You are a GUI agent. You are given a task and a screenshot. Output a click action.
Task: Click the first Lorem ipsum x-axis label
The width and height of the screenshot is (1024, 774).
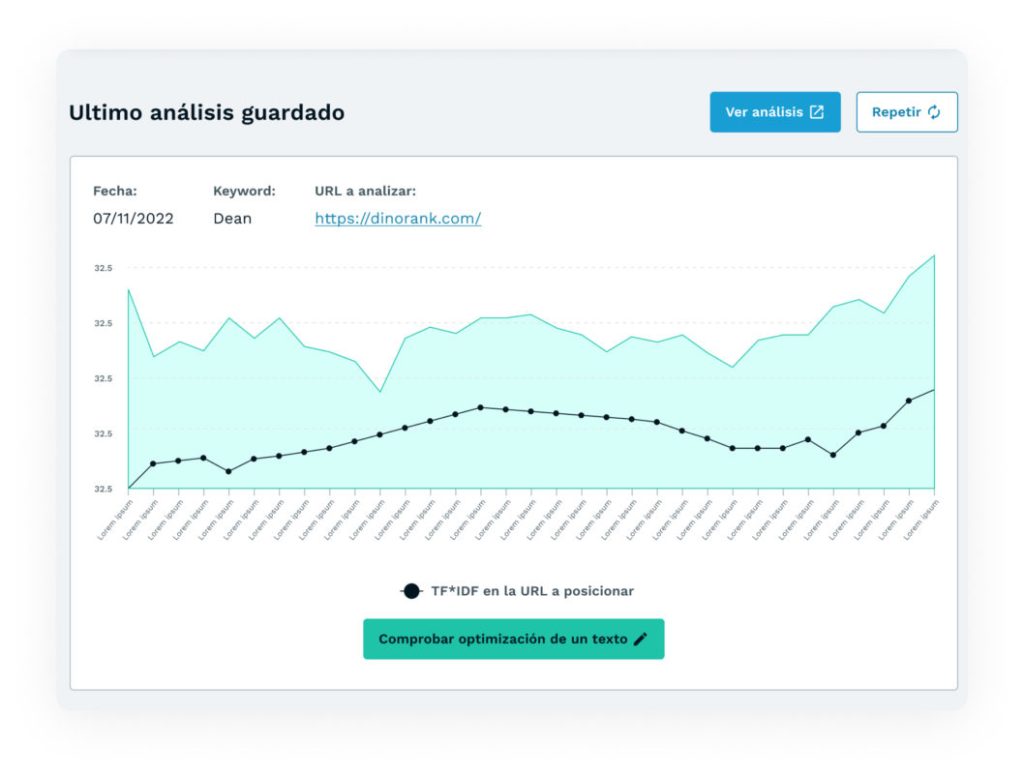115,520
